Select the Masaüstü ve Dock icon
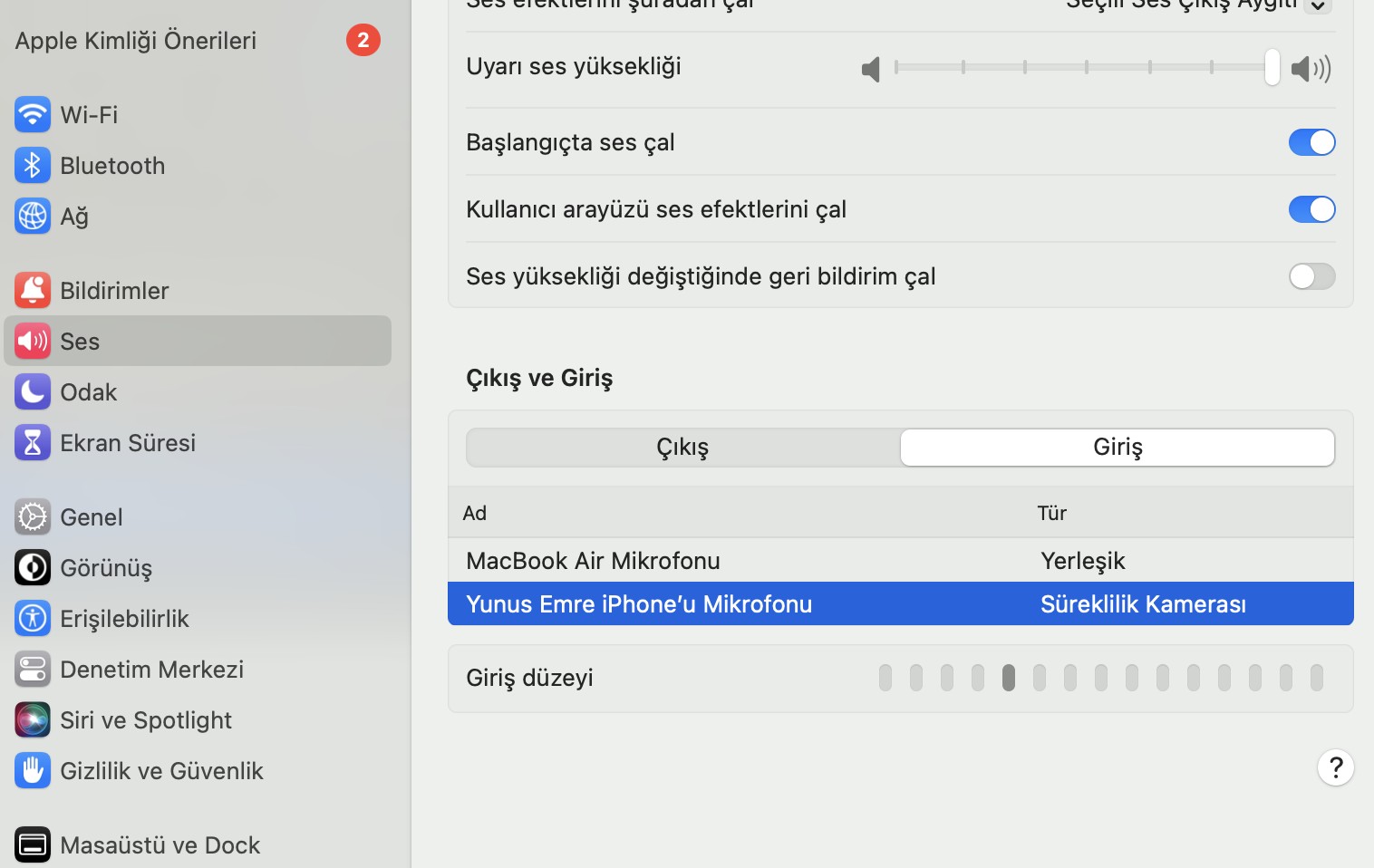 click(33, 844)
